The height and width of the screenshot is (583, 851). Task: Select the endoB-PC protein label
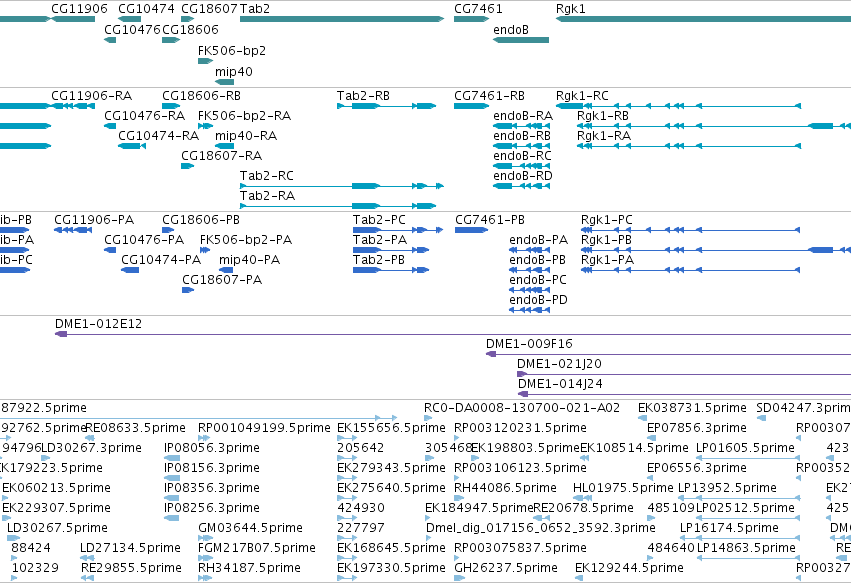[538, 280]
